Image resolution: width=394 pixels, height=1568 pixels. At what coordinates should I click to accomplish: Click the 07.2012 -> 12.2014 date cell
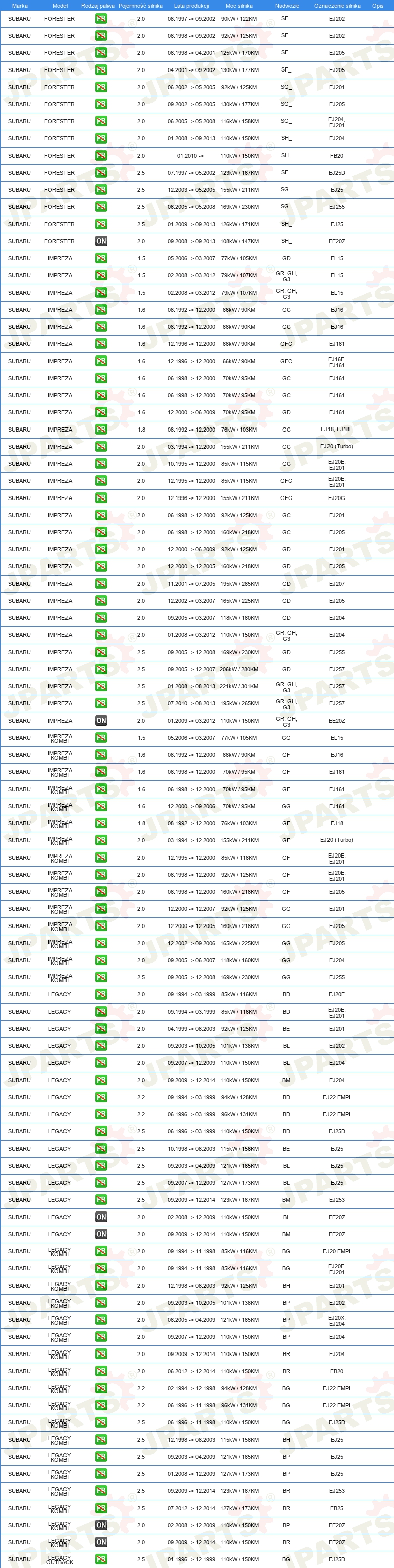(191, 1508)
